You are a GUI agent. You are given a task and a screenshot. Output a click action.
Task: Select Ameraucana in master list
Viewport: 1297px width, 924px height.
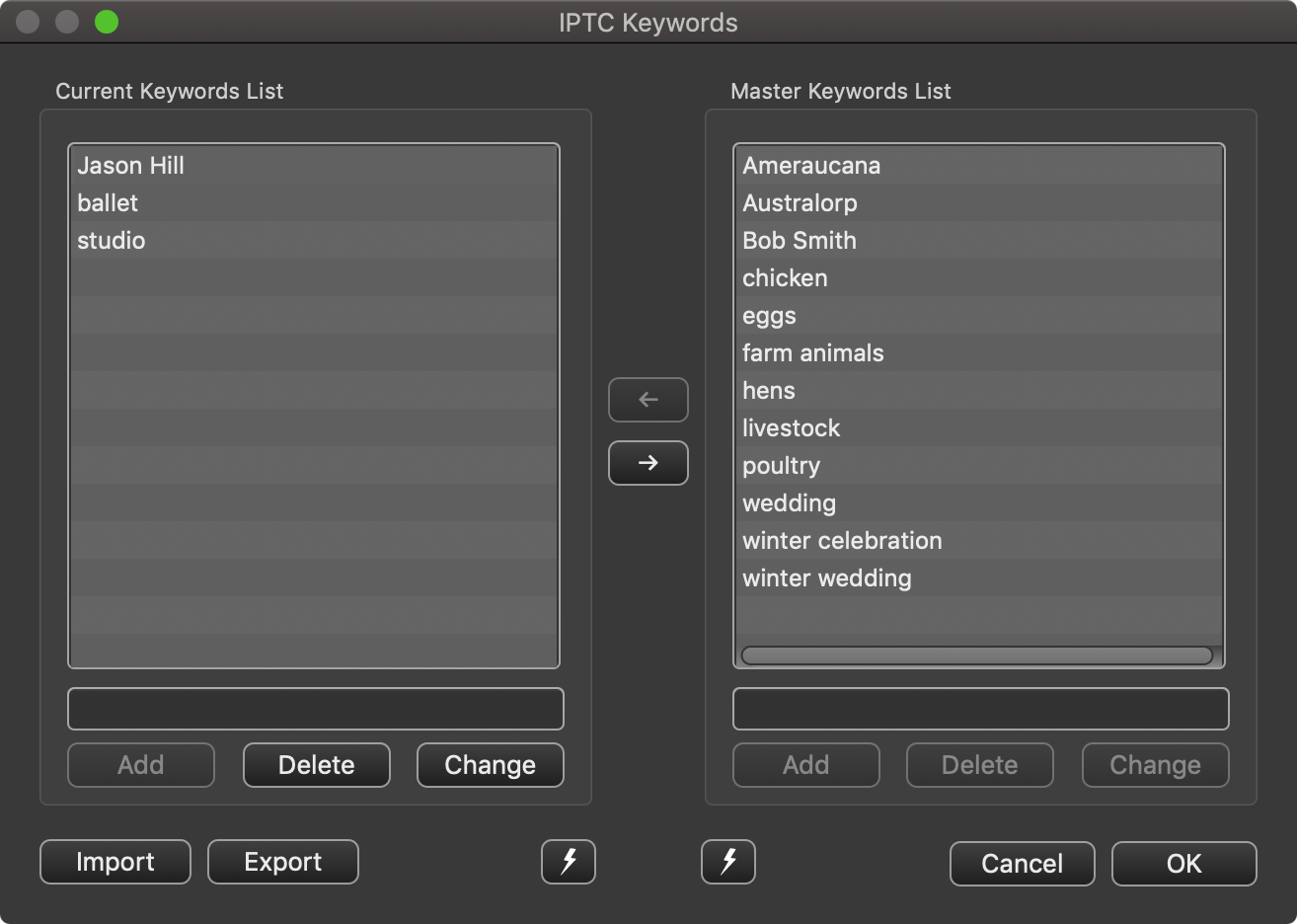(x=979, y=165)
